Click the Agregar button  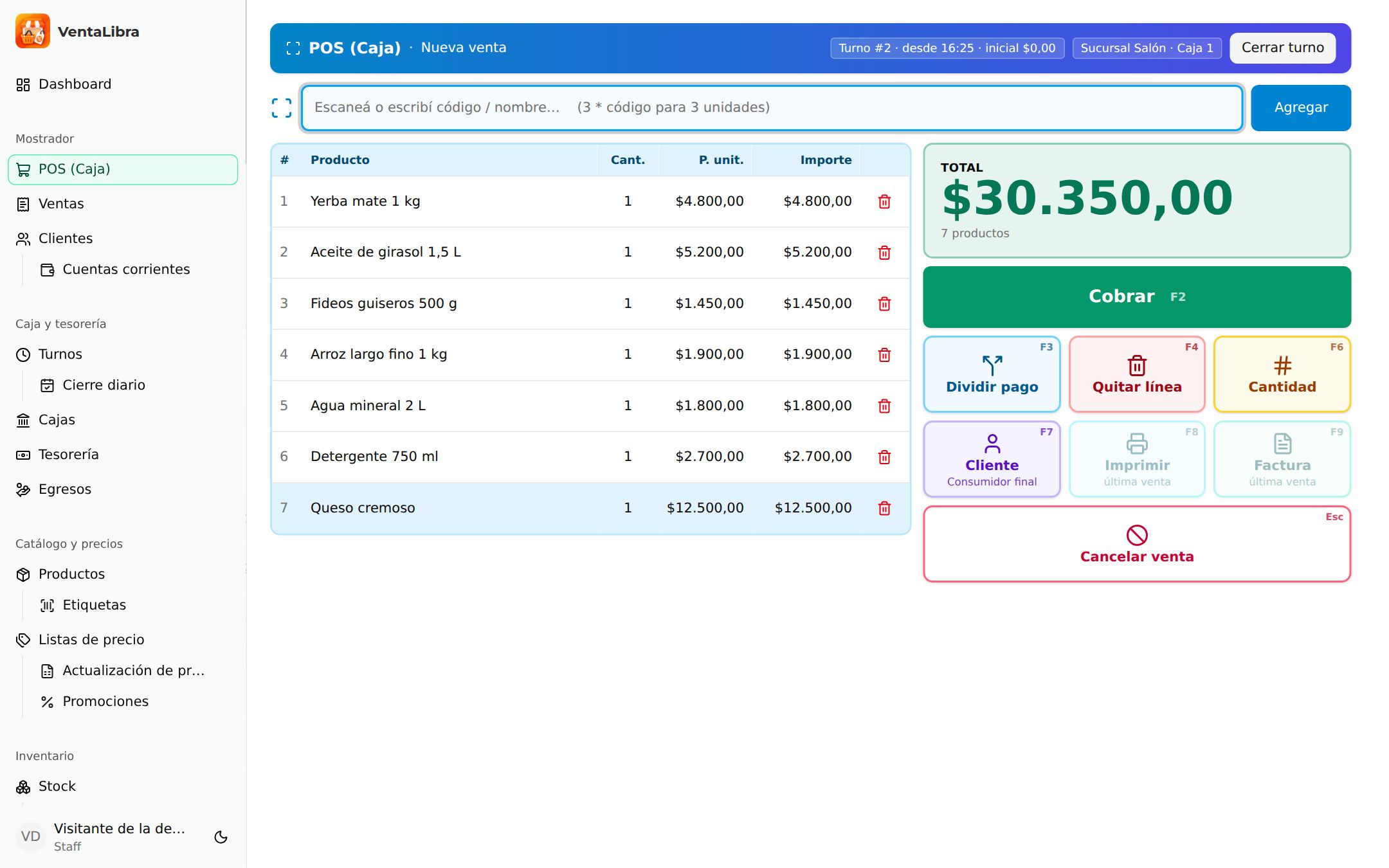(x=1301, y=108)
